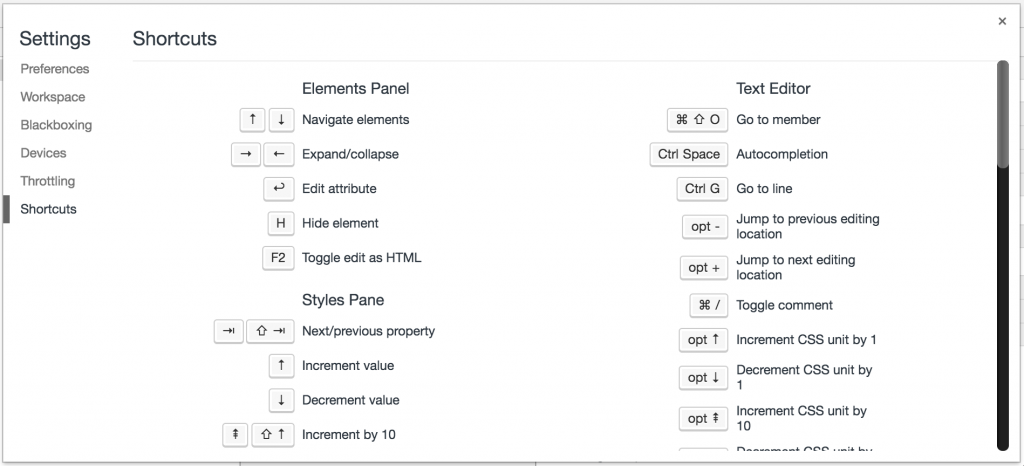Click the F2 key for Toggle edit as HTML
Viewport: 1024px width, 466px height.
click(x=278, y=258)
